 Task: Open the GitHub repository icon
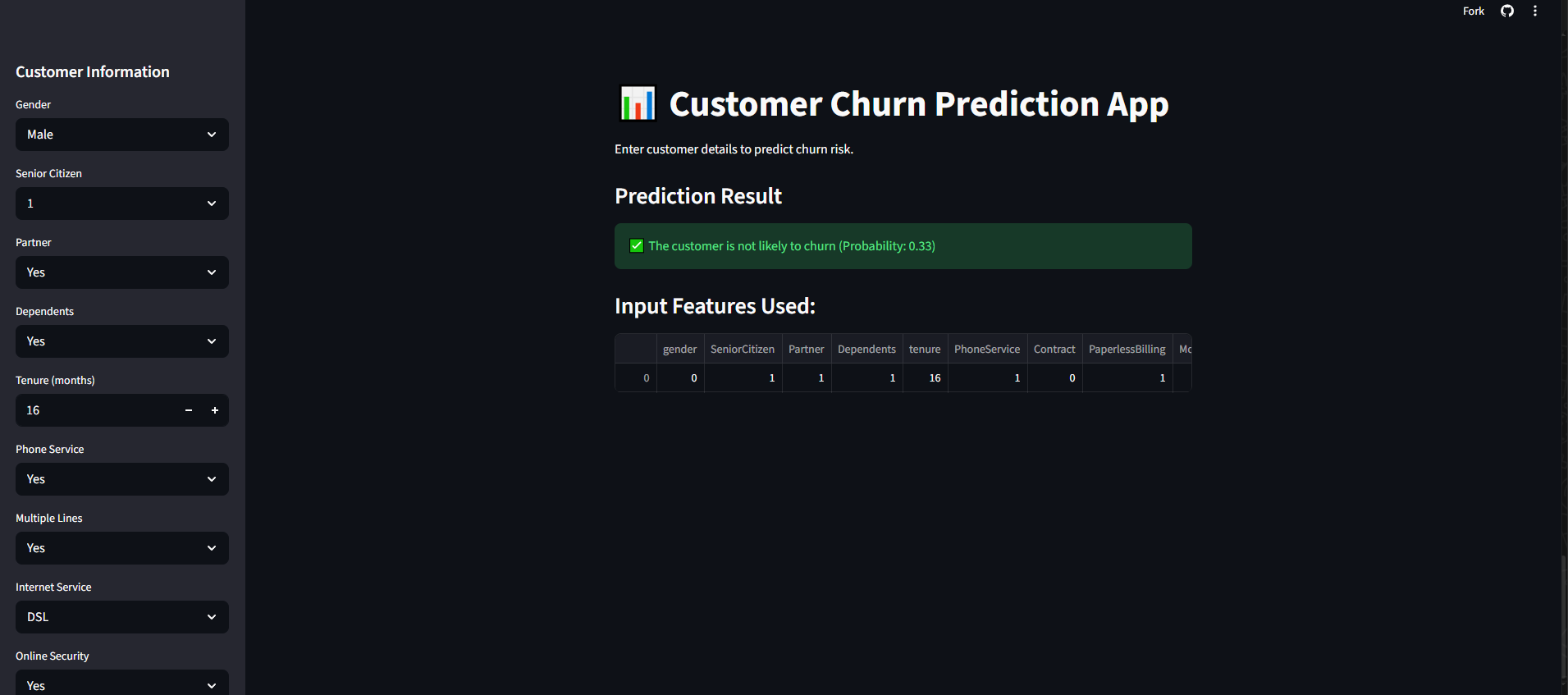tap(1507, 11)
